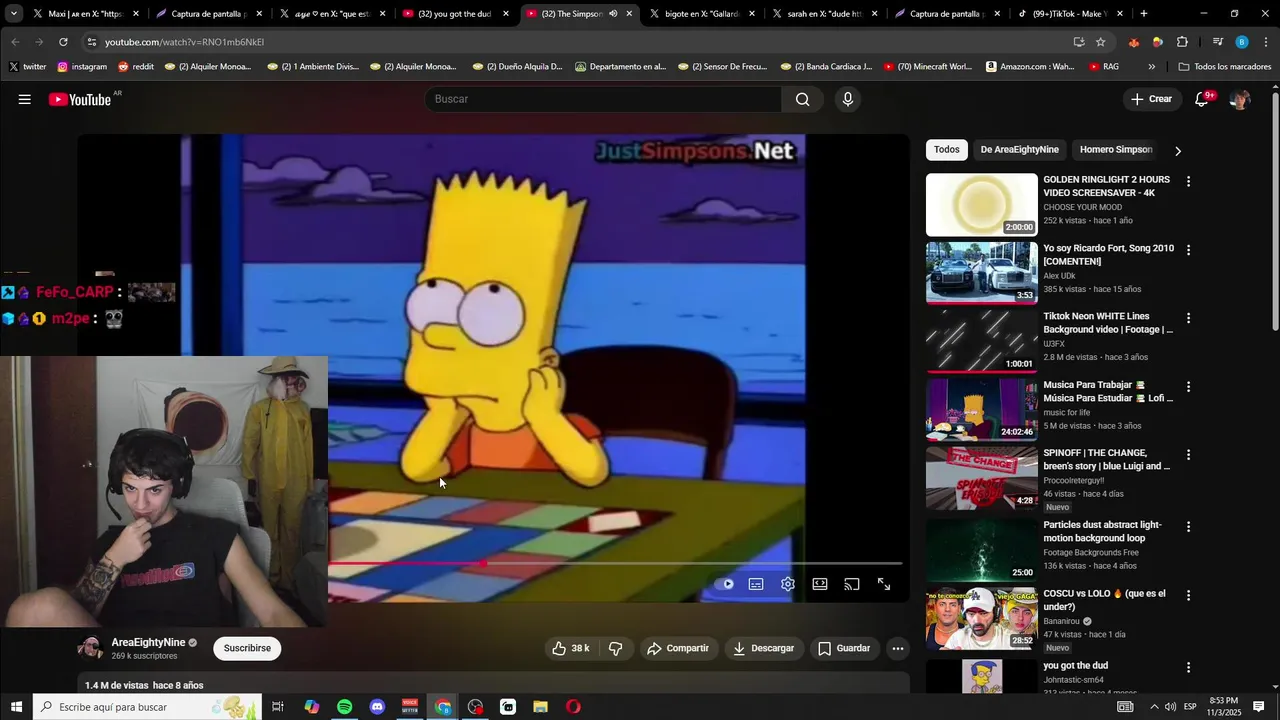Viewport: 1280px width, 720px height.
Task: Open Chrome extensions puzzle icon
Action: pyautogui.click(x=1182, y=42)
